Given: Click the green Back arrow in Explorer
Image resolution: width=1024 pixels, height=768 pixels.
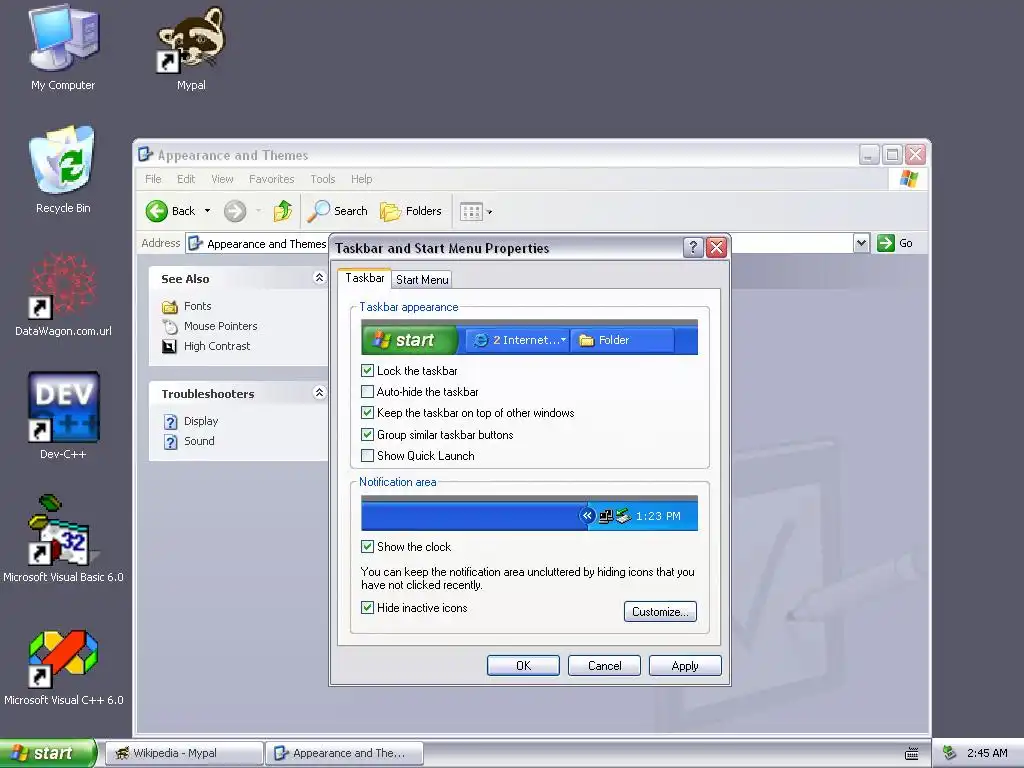Looking at the screenshot, I should [x=157, y=211].
